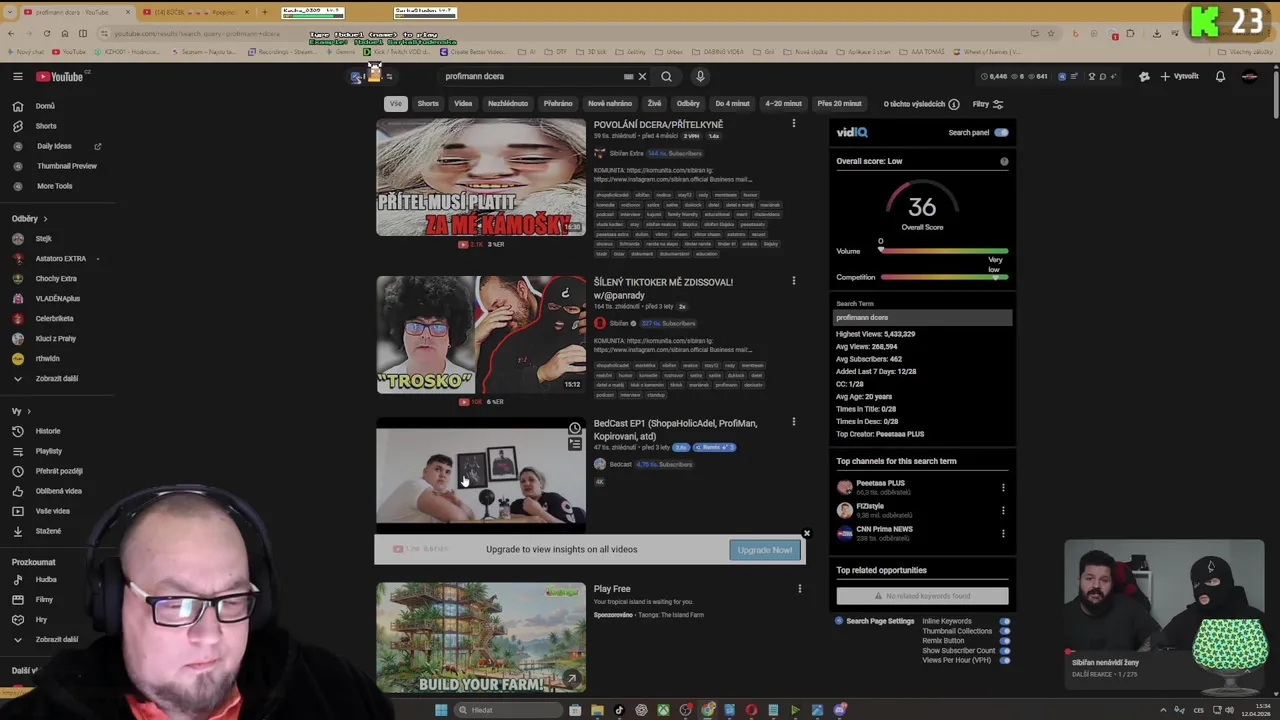Open Oblíbená videa in the sidebar
Viewport: 1280px width, 720px height.
[x=56, y=491]
